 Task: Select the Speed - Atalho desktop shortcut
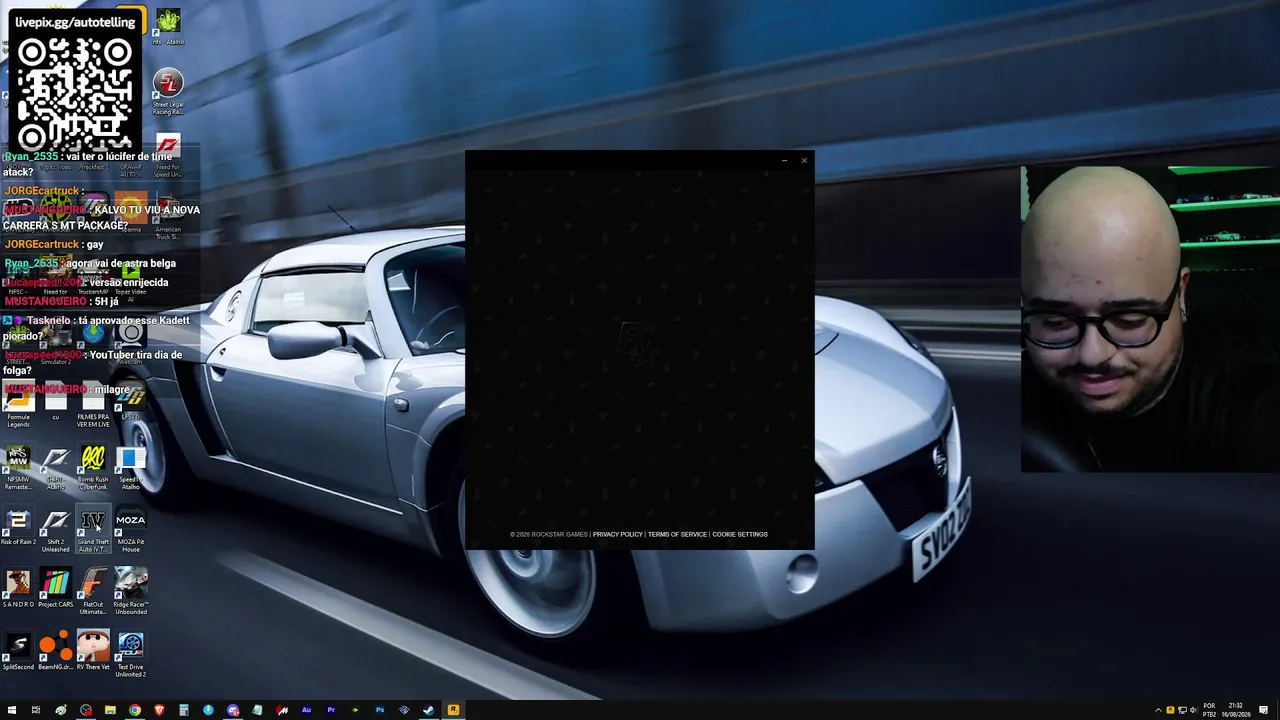click(130, 469)
